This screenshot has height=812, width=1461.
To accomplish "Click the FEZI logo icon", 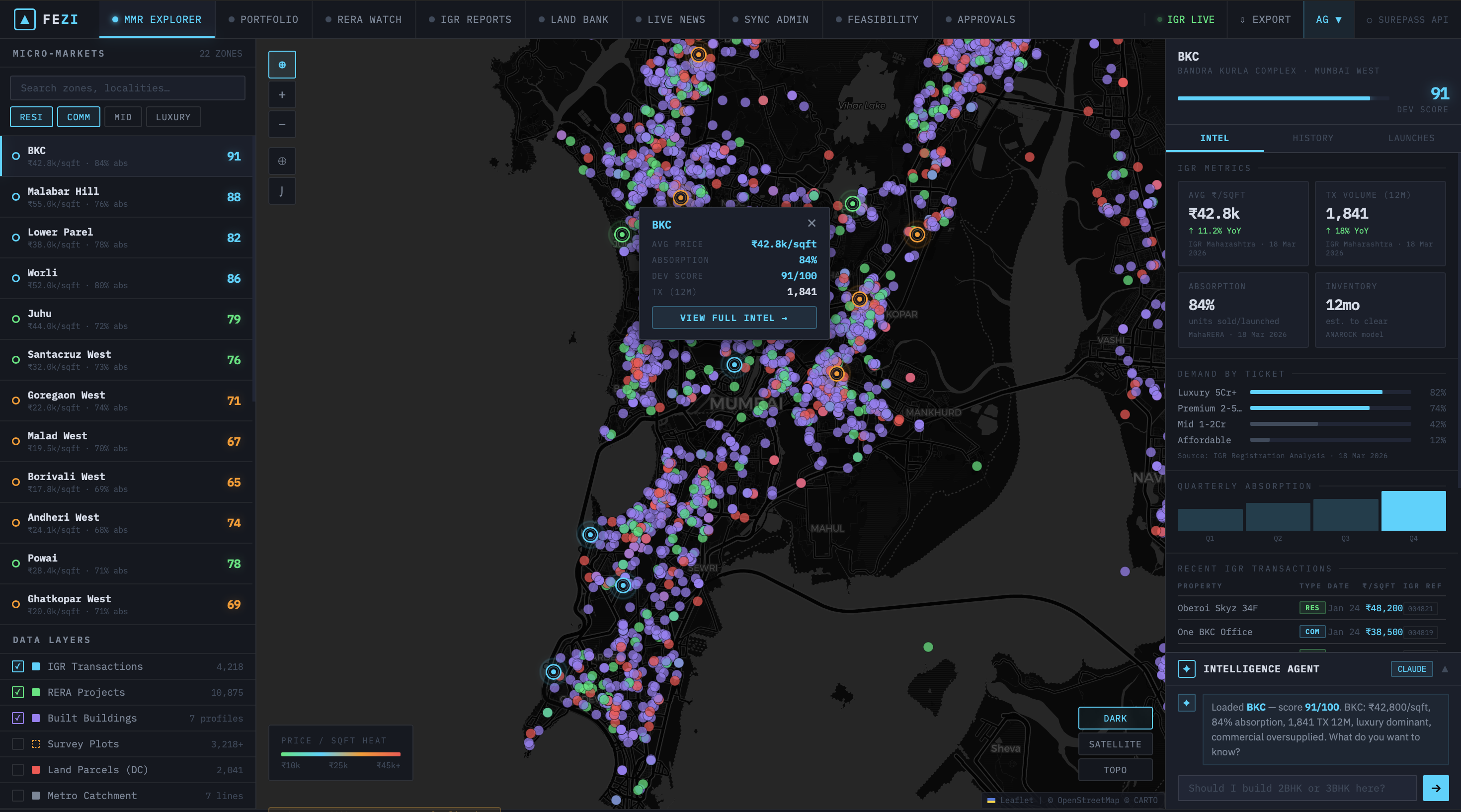I will click(x=24, y=19).
